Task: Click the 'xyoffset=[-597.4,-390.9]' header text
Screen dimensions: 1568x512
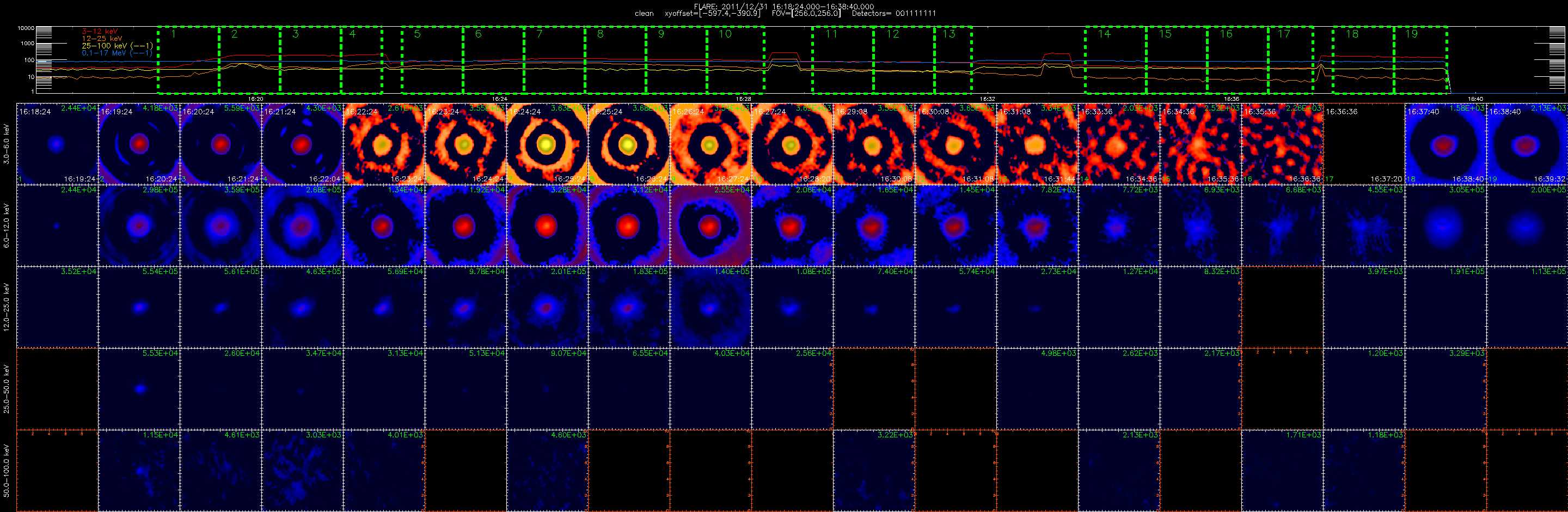Action: coord(712,14)
